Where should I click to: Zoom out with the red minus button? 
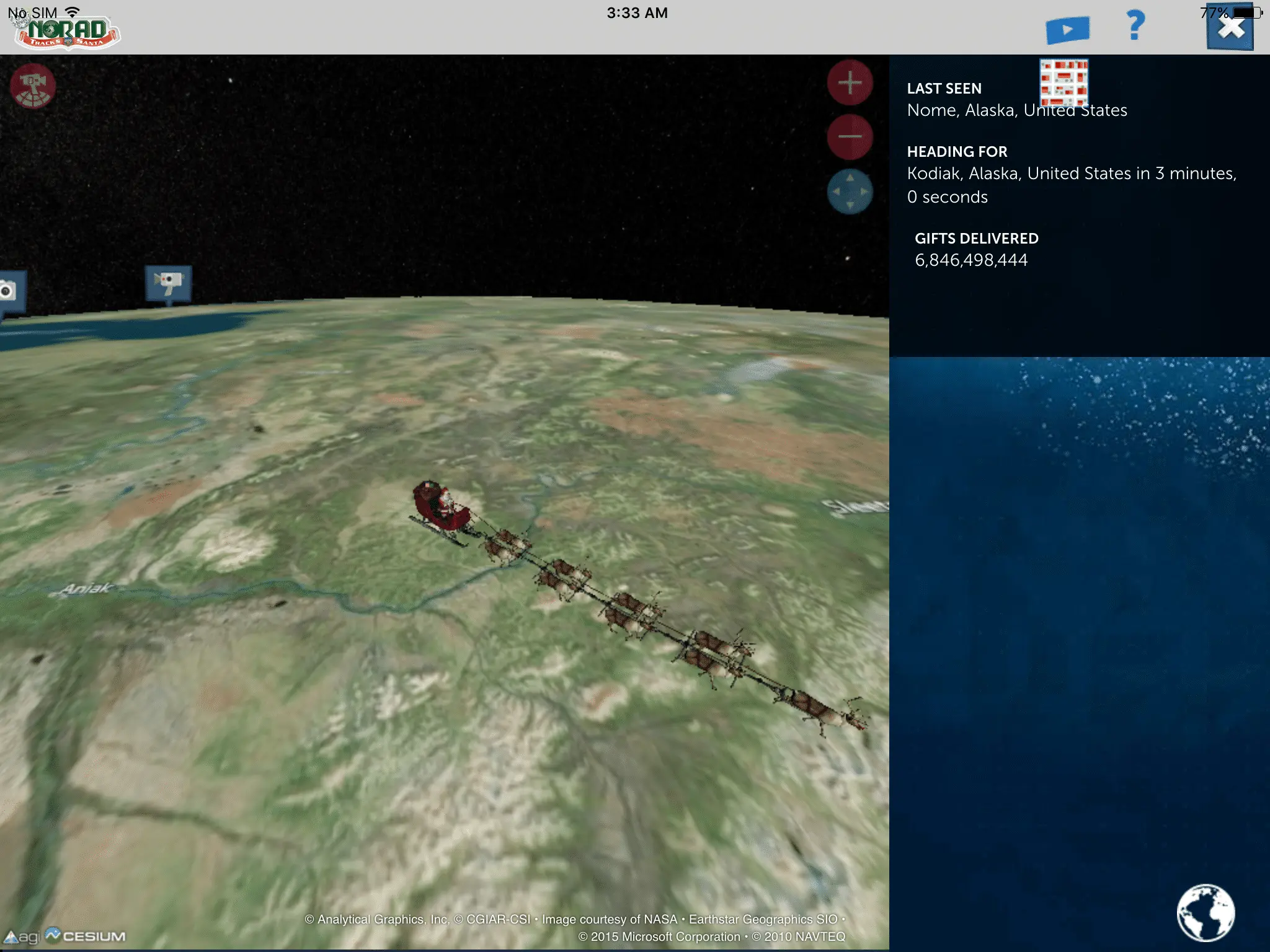pos(850,137)
